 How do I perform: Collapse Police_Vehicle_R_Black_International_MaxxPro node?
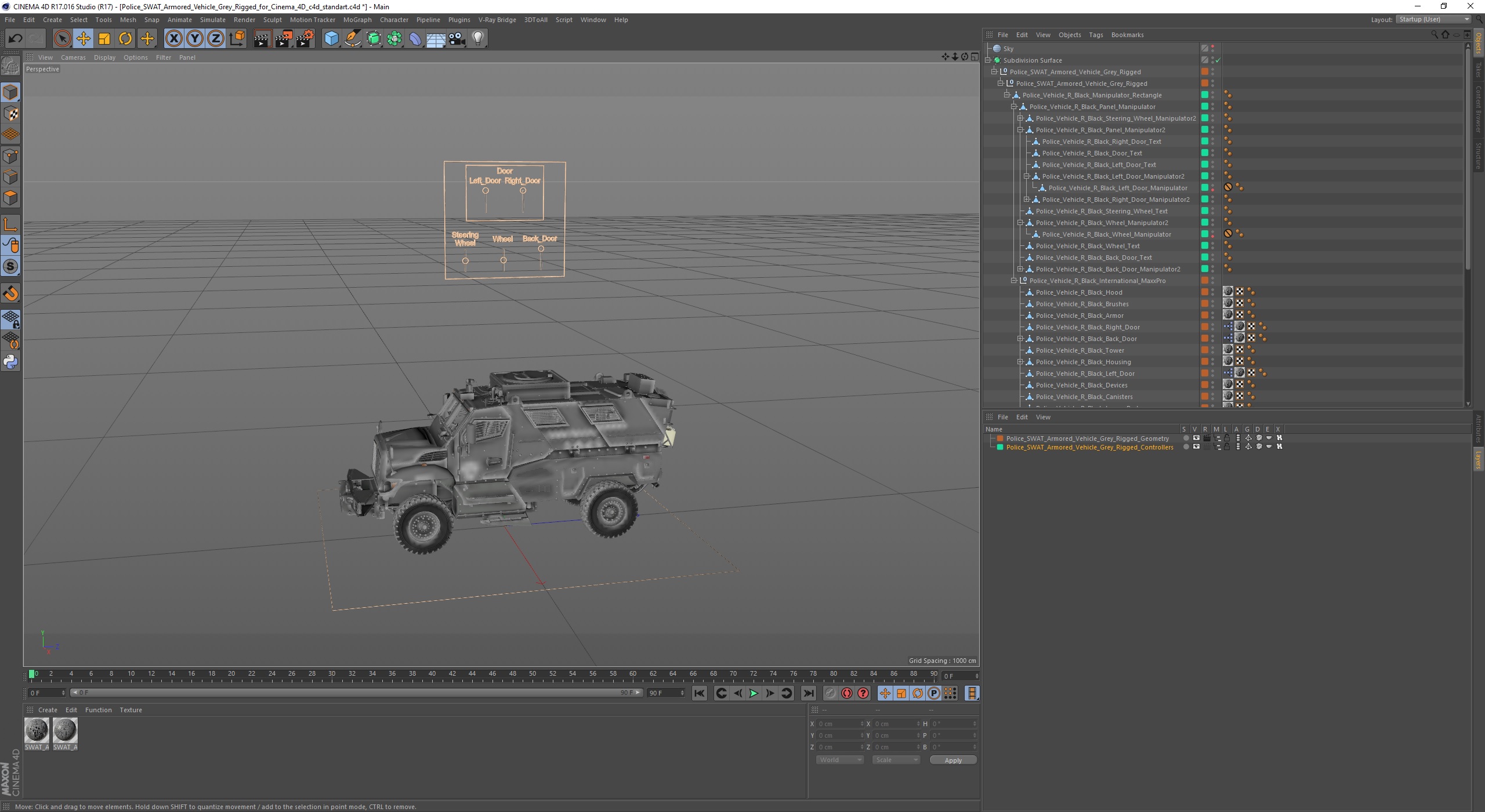coord(1014,281)
